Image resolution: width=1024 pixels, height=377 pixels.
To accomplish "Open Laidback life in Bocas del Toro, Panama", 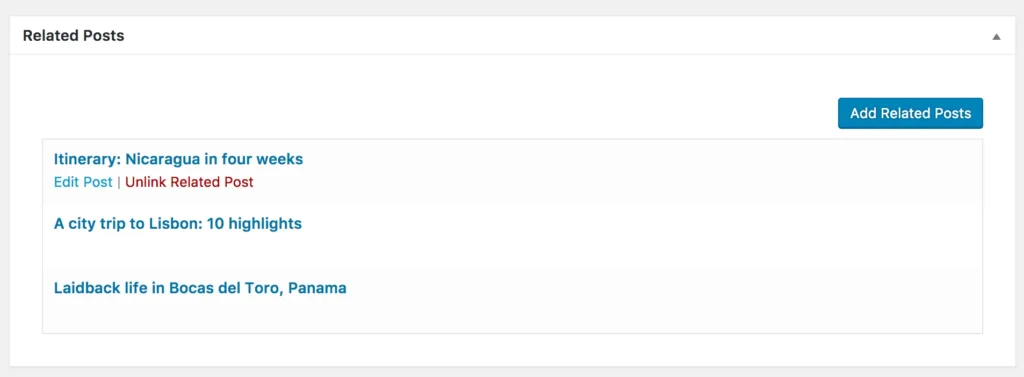I will click(200, 288).
